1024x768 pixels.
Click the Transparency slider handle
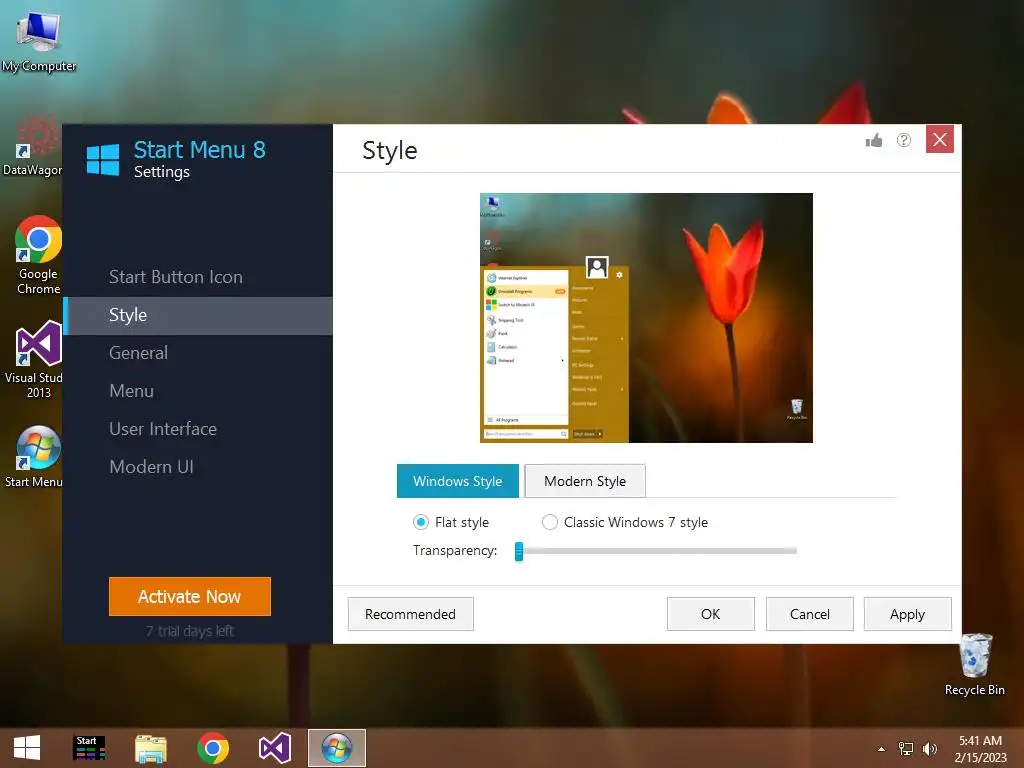(519, 551)
